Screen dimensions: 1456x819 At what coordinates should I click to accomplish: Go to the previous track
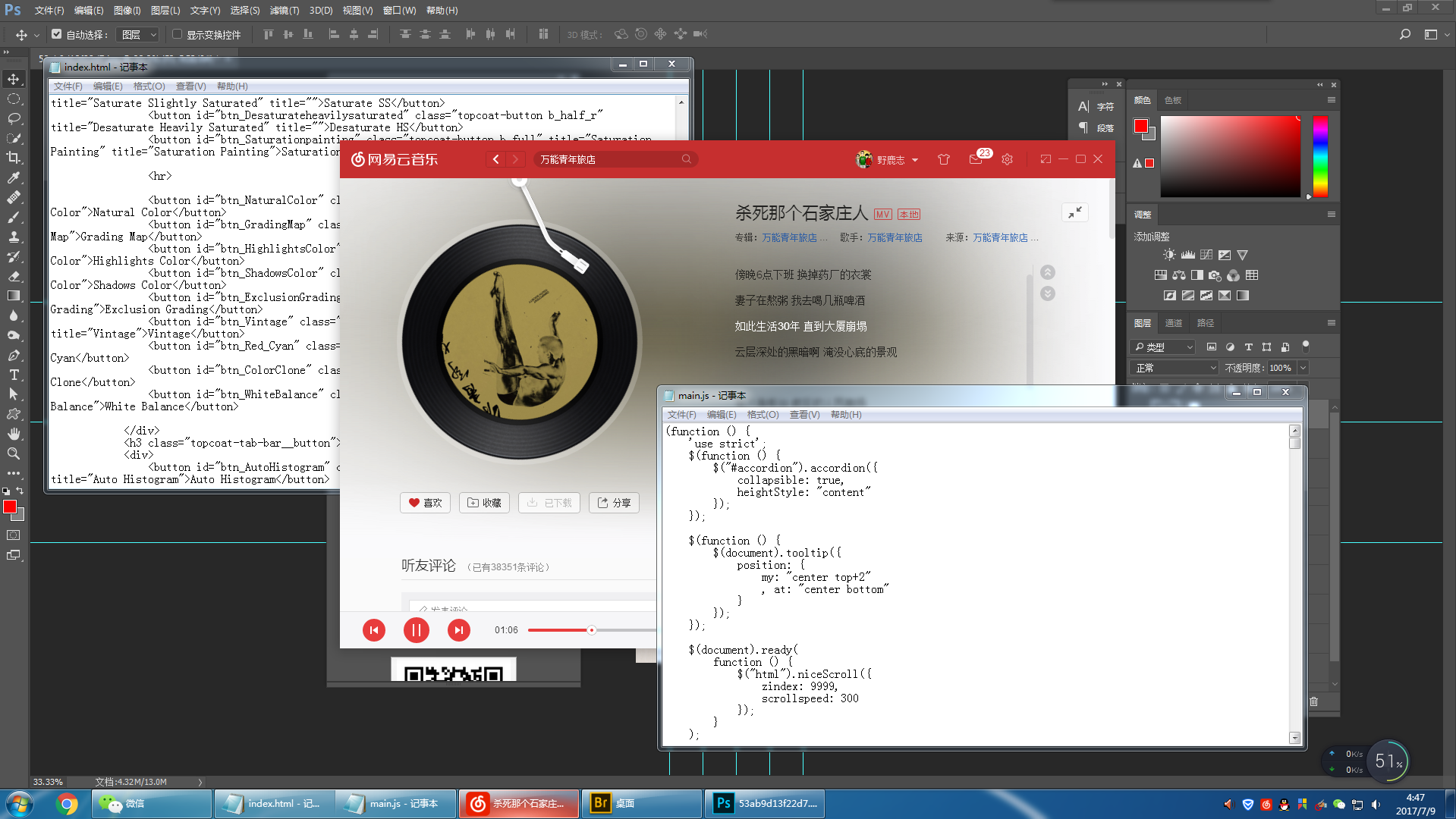[x=374, y=630]
